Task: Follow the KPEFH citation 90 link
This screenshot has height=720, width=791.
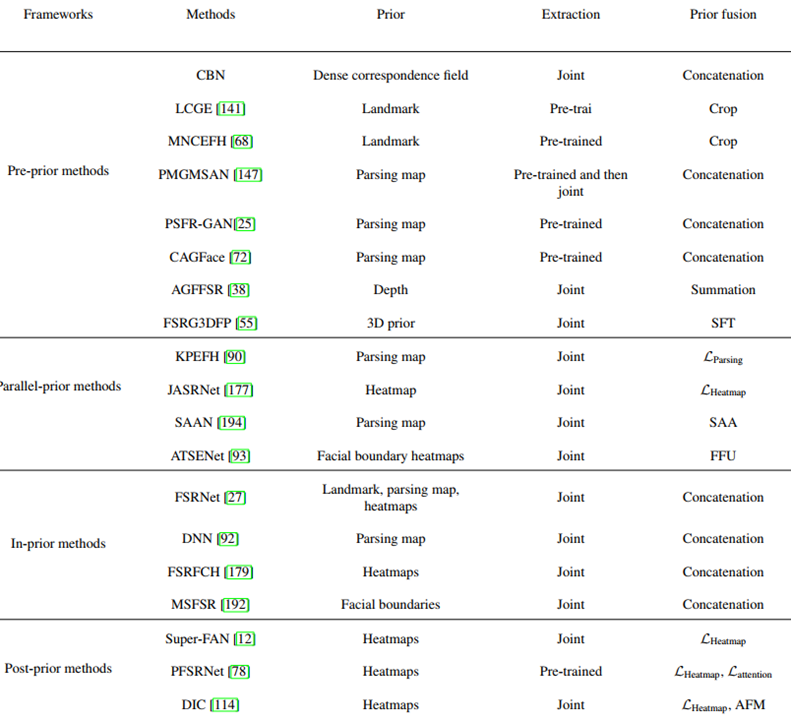Action: tap(236, 357)
